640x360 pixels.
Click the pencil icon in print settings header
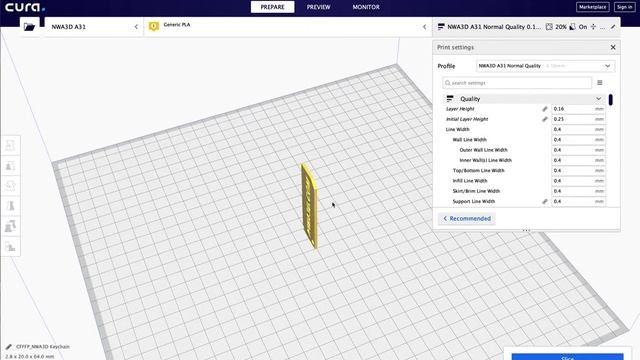[613, 27]
